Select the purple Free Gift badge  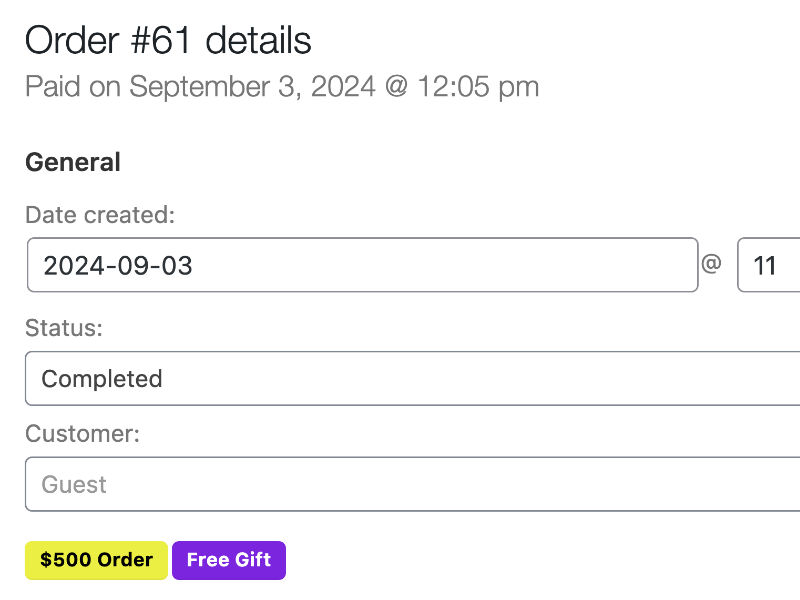(228, 560)
